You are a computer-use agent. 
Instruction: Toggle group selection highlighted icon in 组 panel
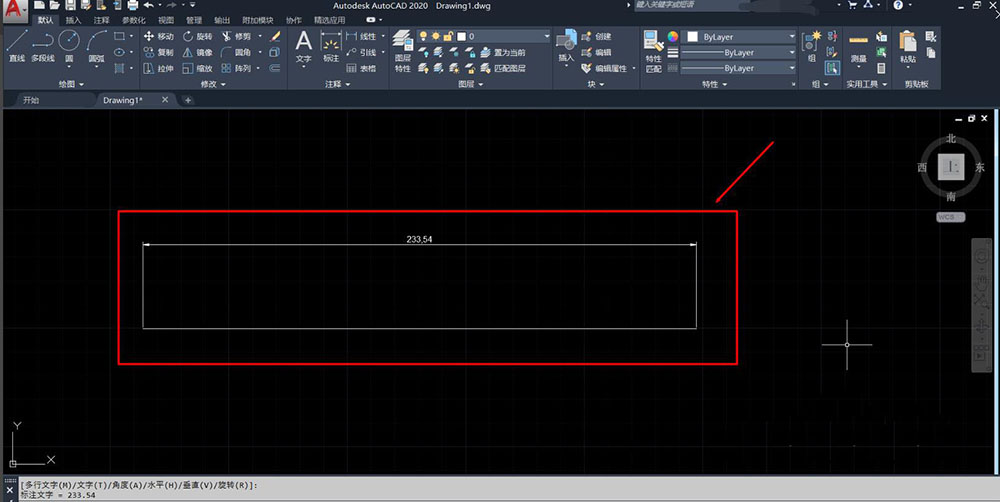(832, 68)
